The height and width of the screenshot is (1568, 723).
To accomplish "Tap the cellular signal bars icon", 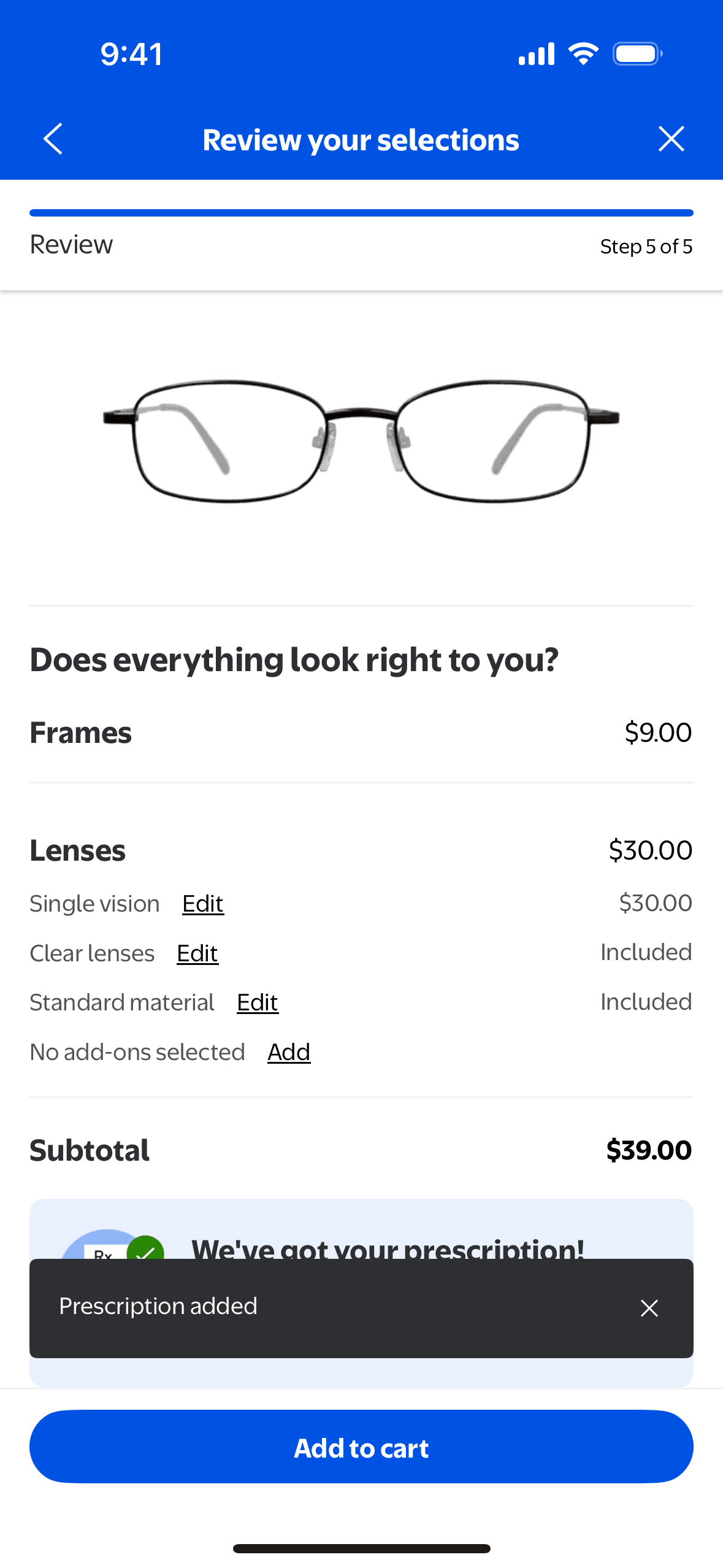I will [537, 54].
